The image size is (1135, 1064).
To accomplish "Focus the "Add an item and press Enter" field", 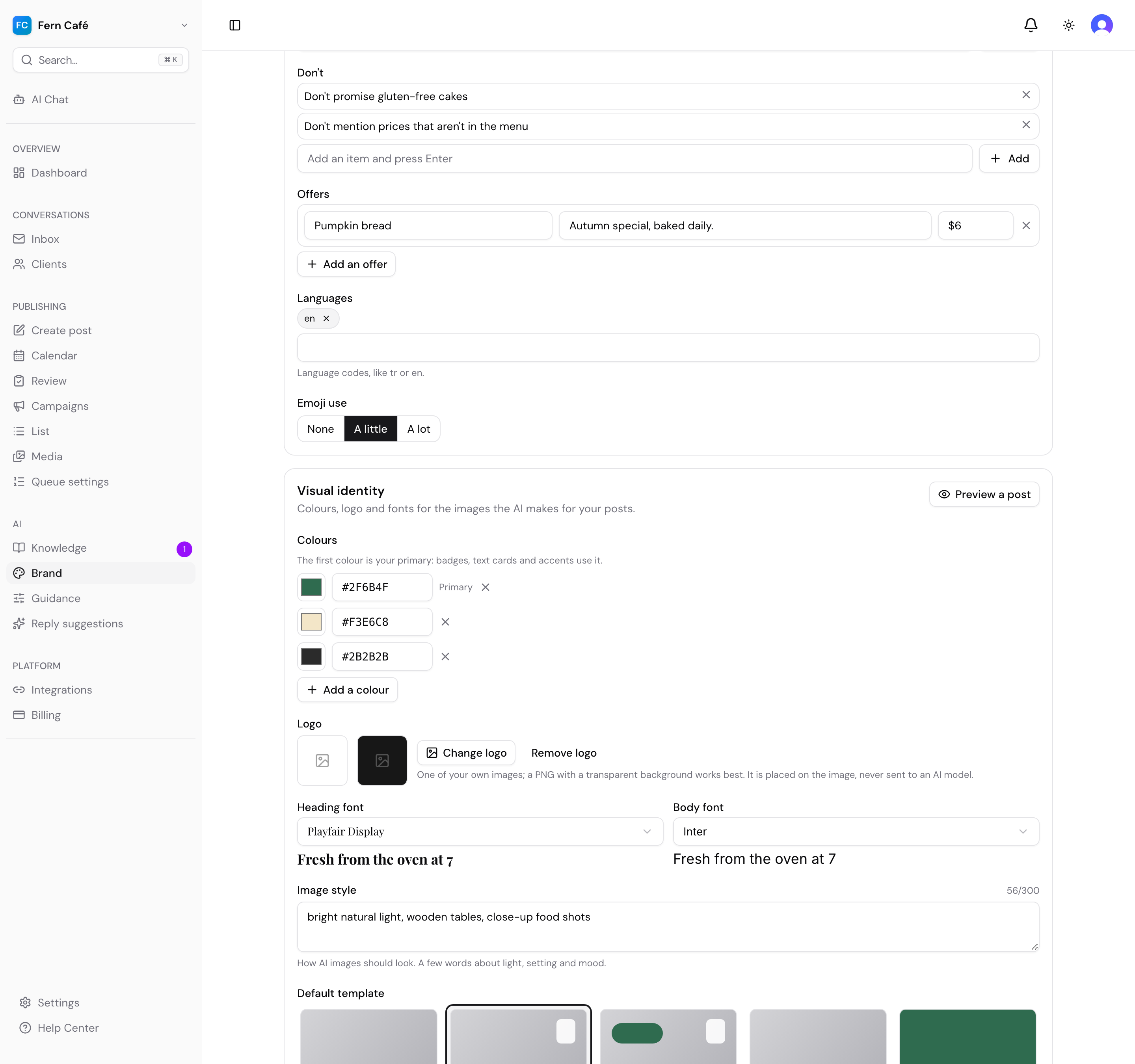I will tap(634, 158).
